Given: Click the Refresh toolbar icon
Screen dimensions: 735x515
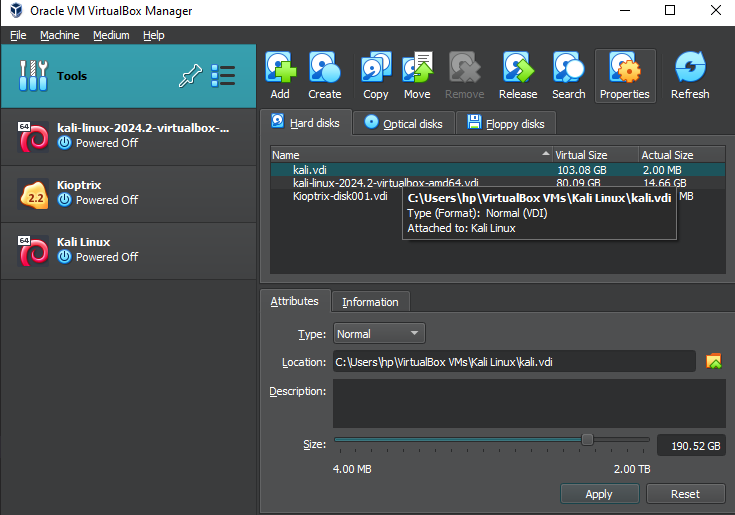Looking at the screenshot, I should (690, 75).
